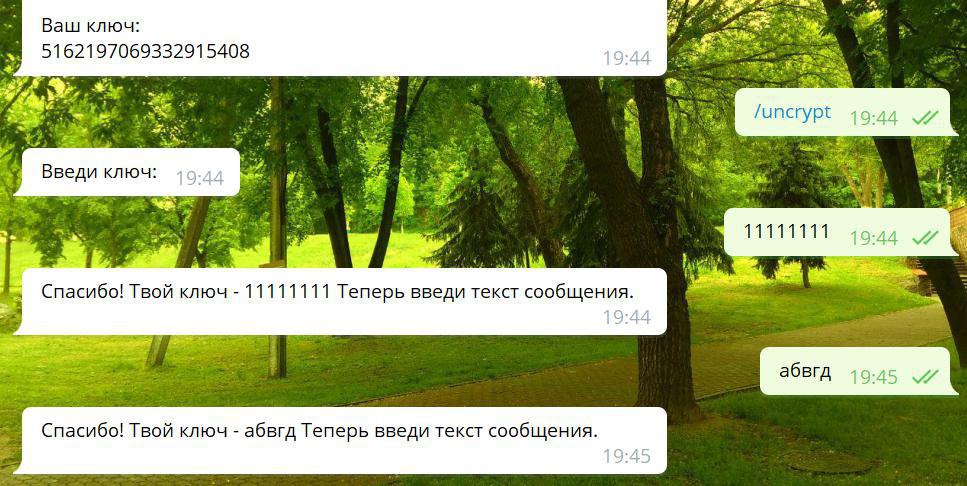This screenshot has width=967, height=486.
Task: Click 19:45 timestamp on 'Твой ключ - абвгд' reply
Action: click(x=627, y=456)
